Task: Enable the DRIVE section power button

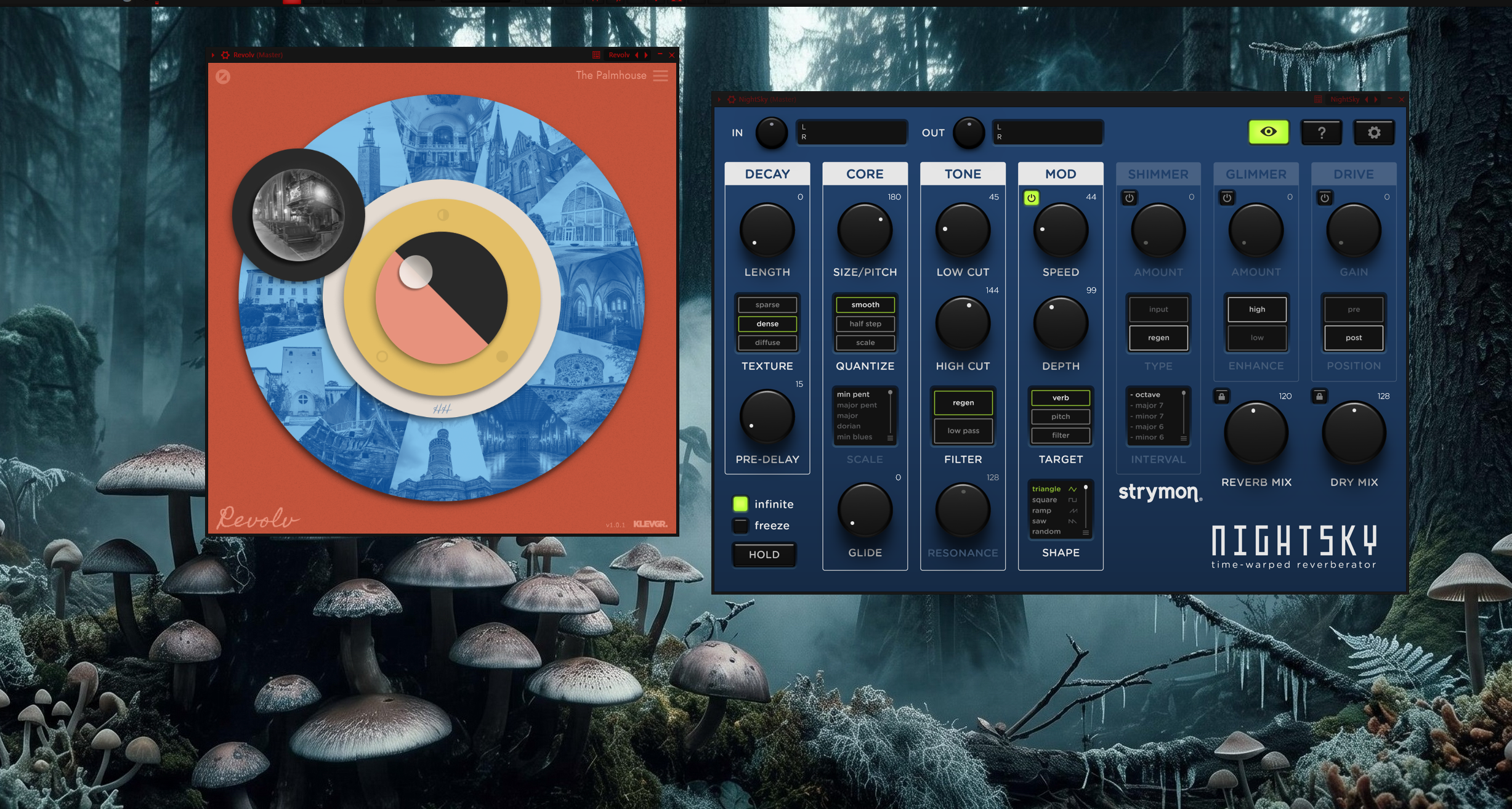Action: click(x=1325, y=198)
